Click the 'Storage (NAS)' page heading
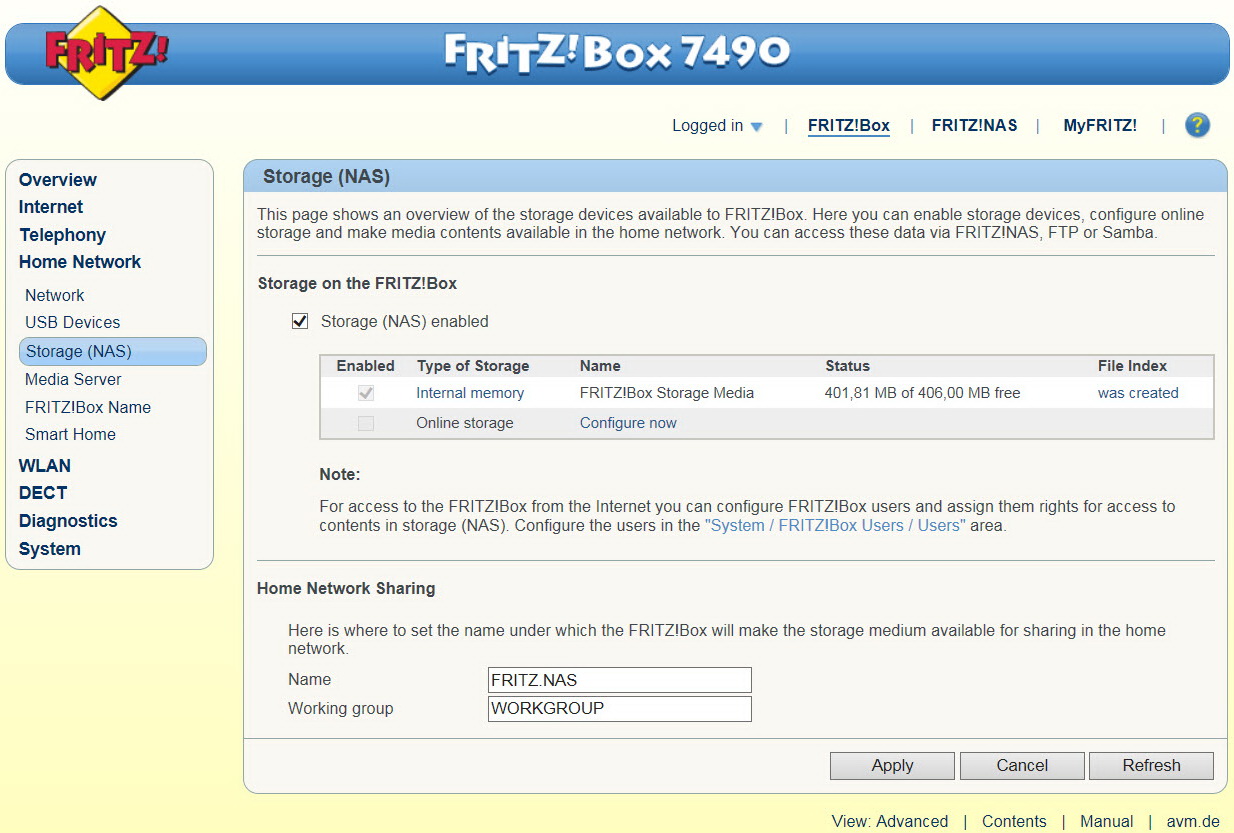1234x833 pixels. 326,177
